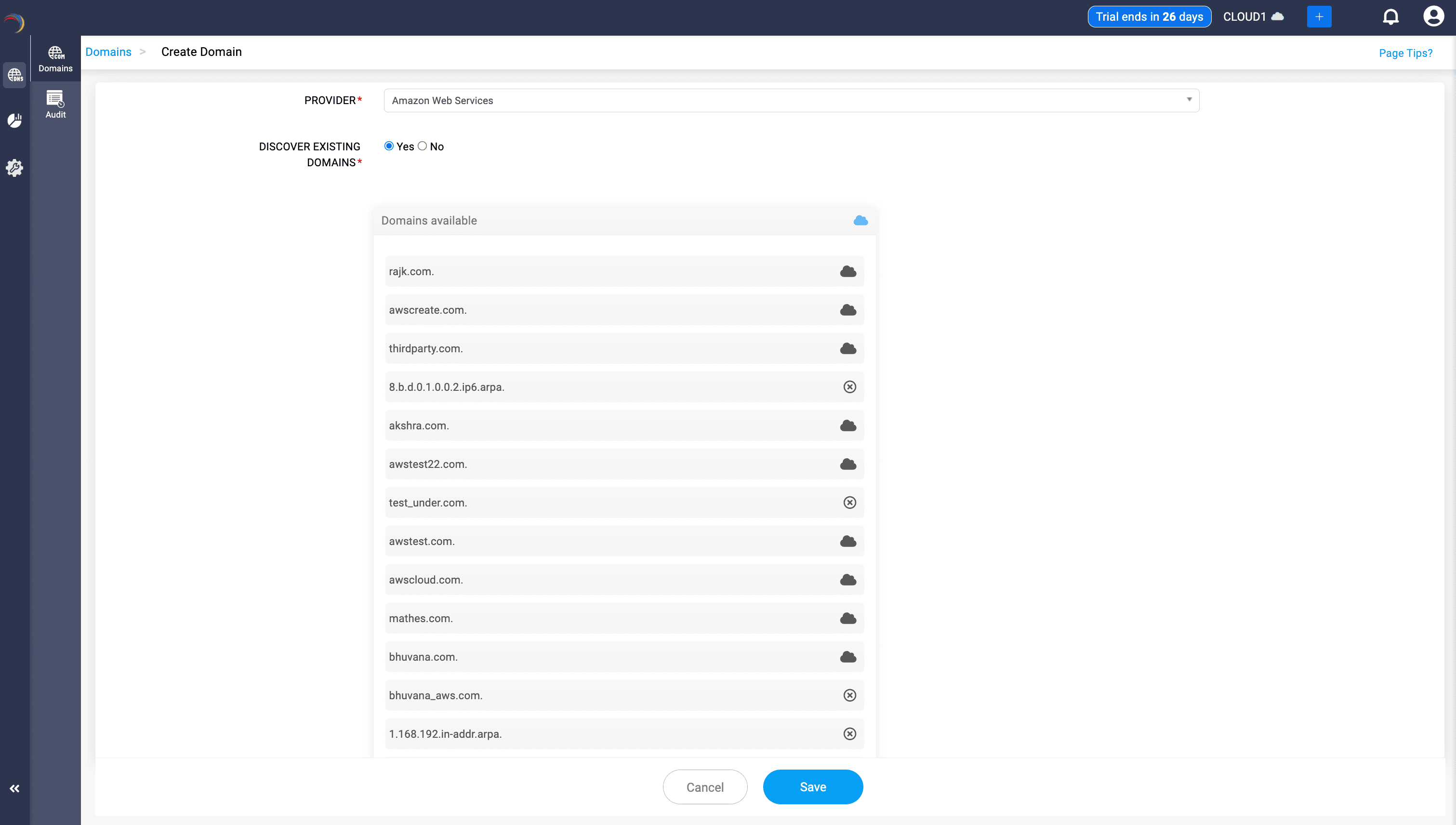Click the Cancel button

tap(705, 786)
